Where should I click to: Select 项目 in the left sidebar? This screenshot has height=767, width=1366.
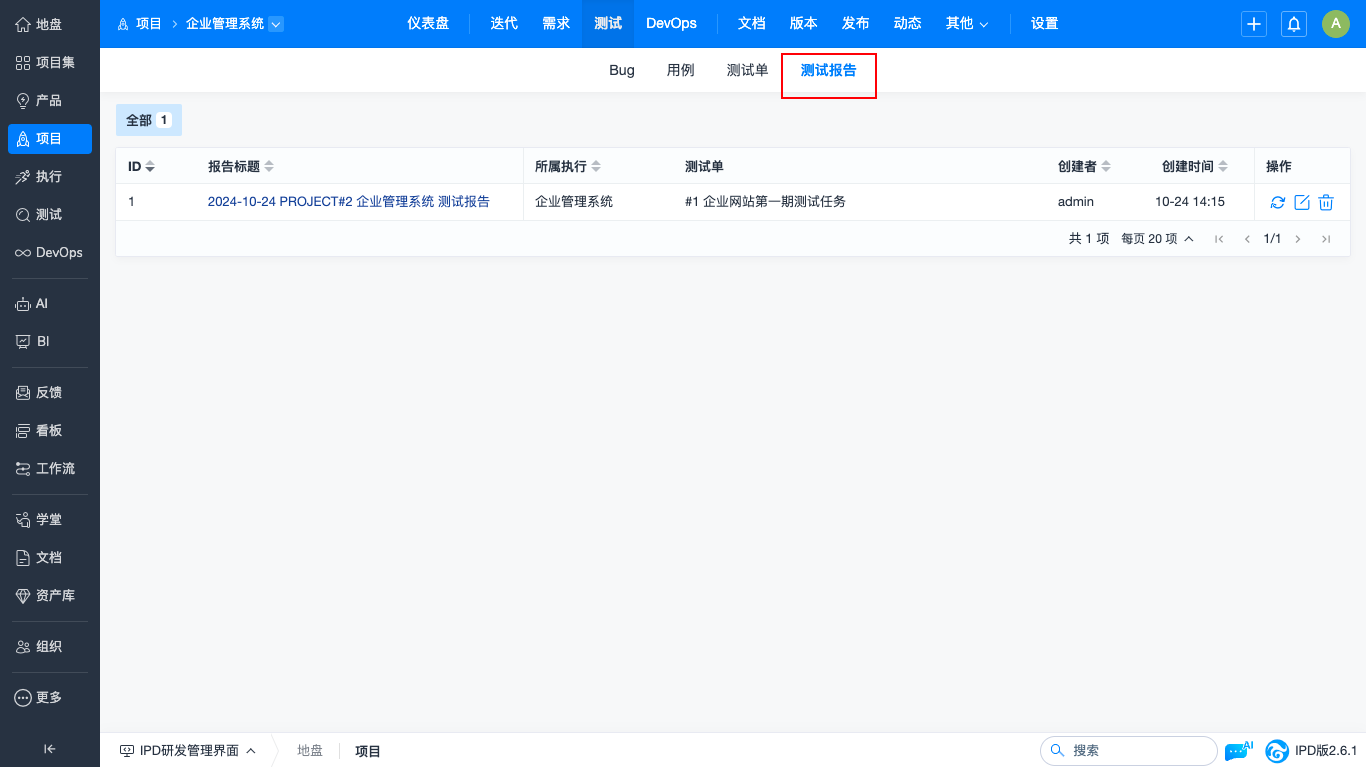click(x=50, y=139)
